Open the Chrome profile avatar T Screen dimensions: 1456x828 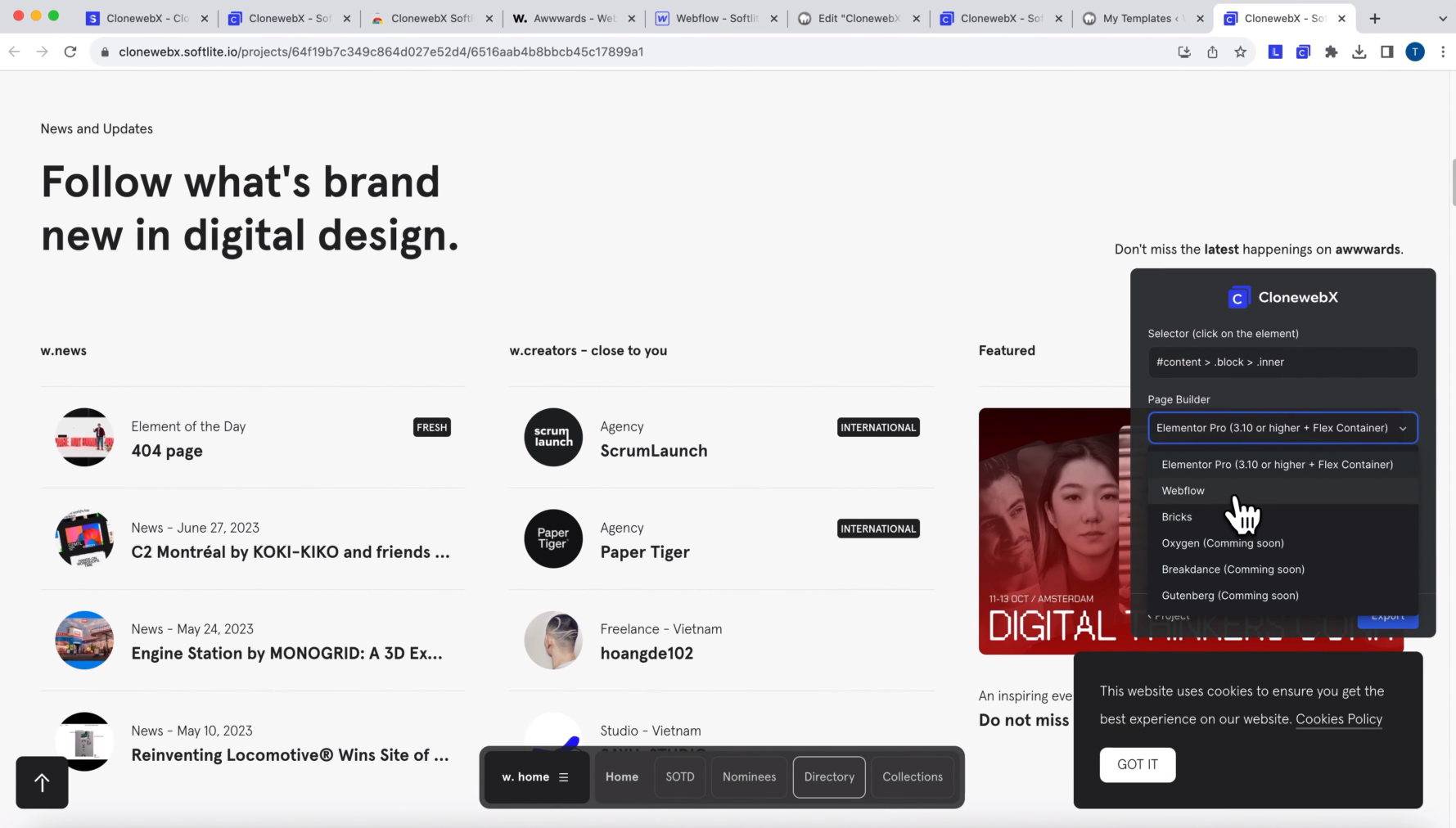1415,52
